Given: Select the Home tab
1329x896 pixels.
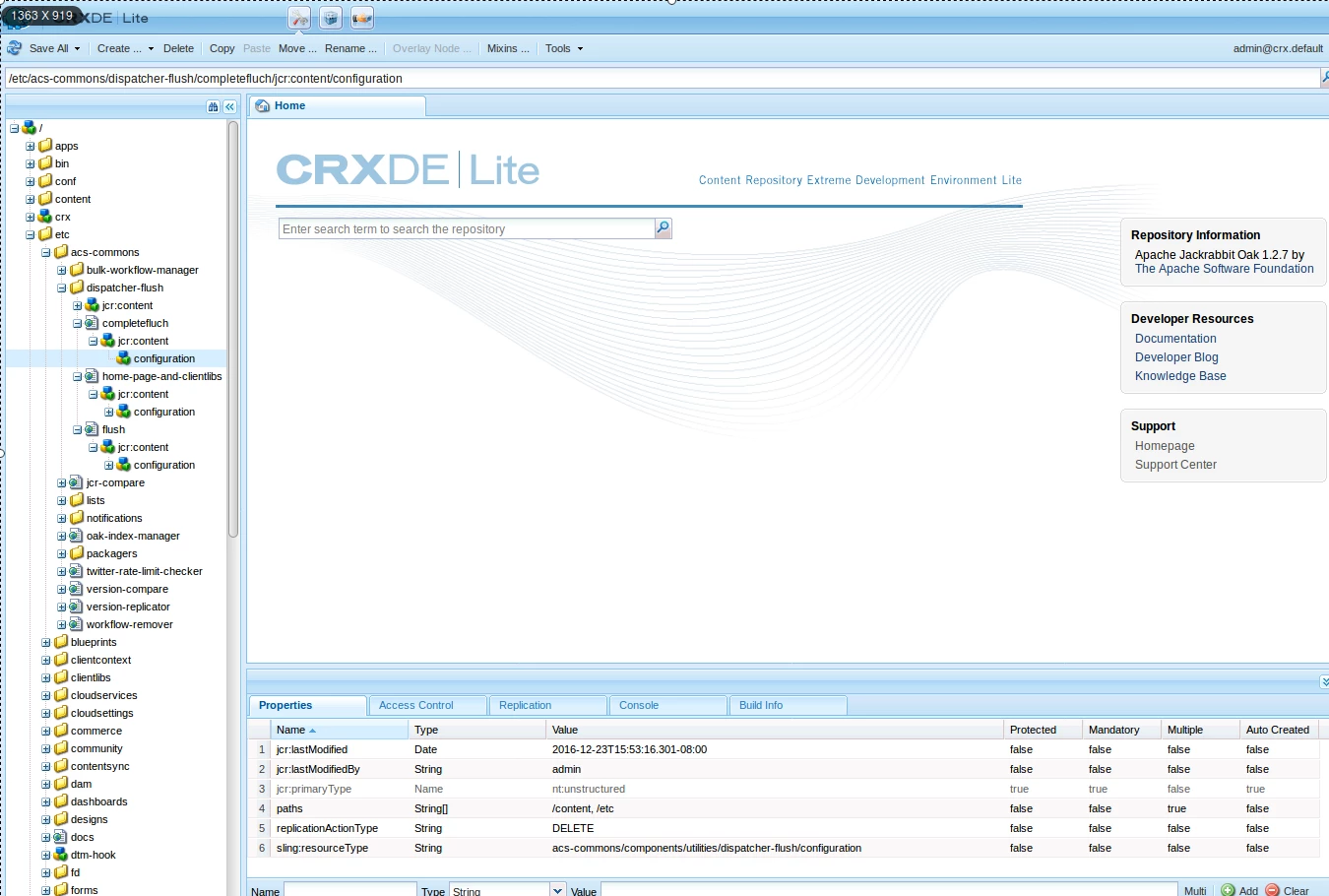Looking at the screenshot, I should (337, 106).
